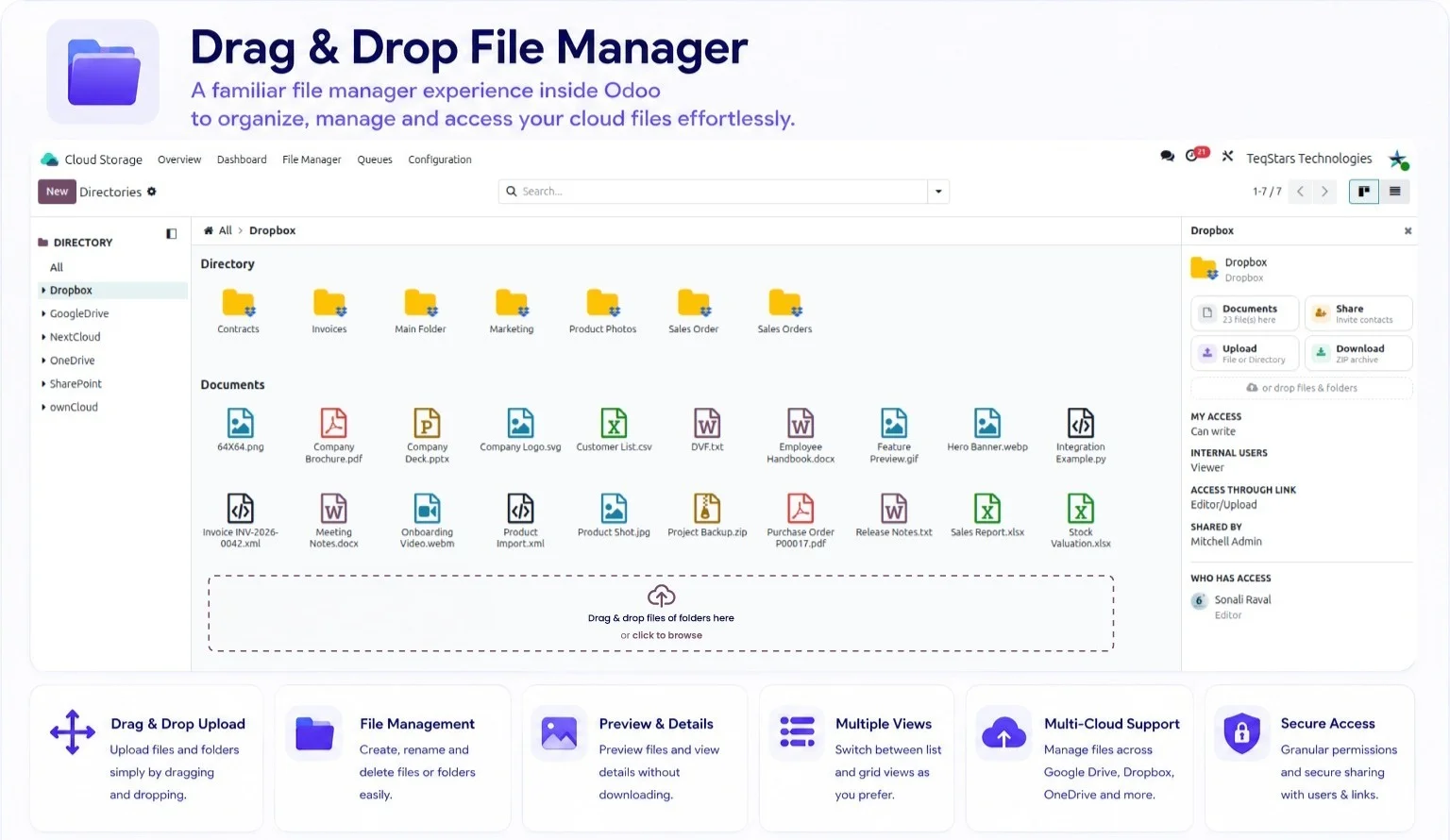Click the All breadcrumb link
The width and height of the screenshot is (1450, 840).
(225, 230)
